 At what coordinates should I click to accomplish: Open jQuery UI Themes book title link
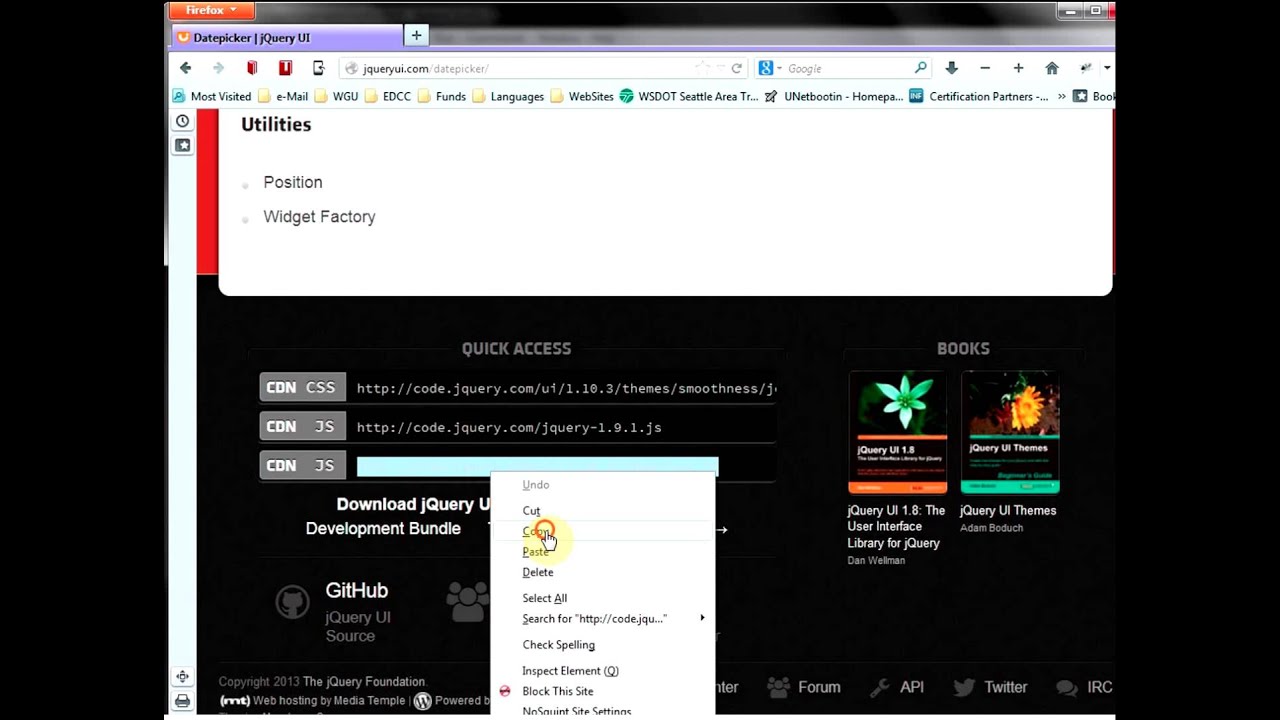pos(1008,510)
